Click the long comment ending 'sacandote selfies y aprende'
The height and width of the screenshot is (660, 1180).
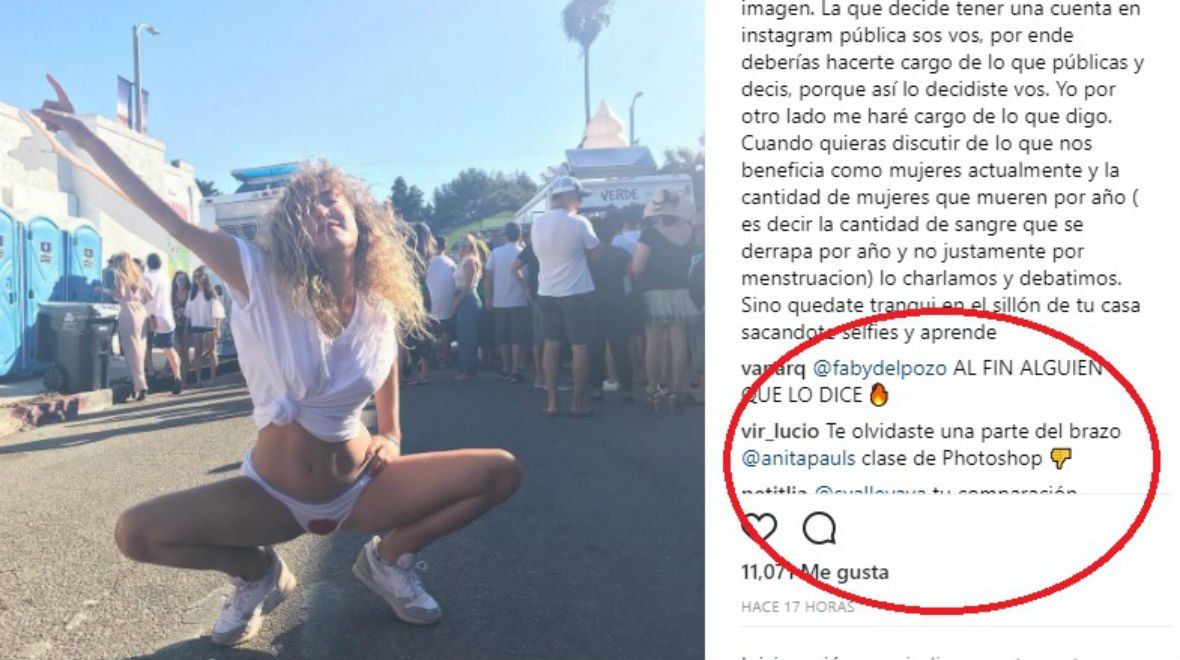point(942,170)
